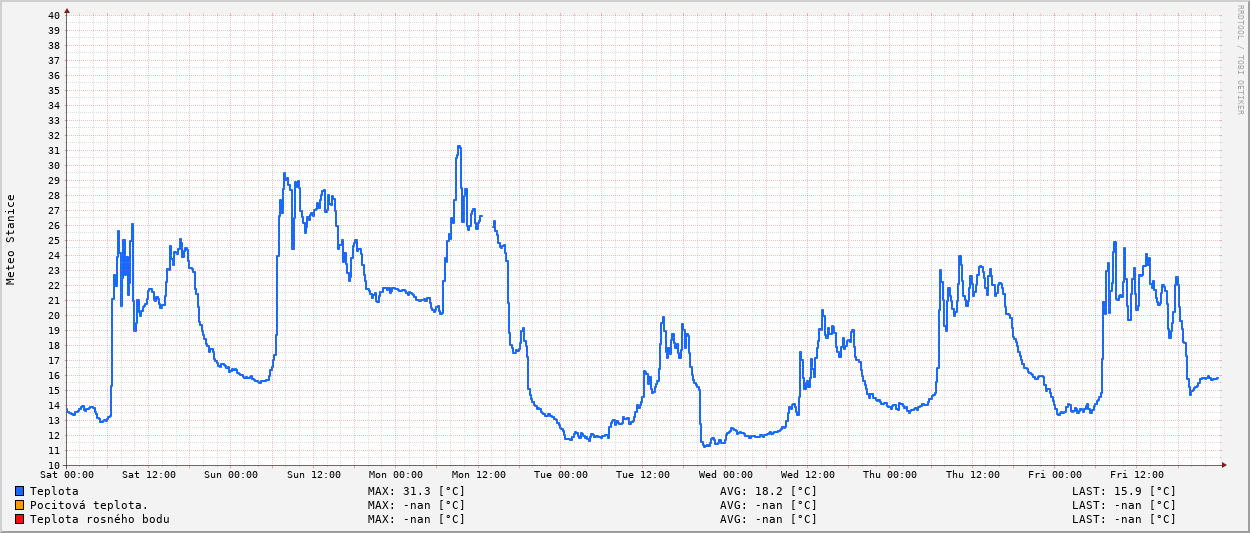Click the Sun 00:00 time label
This screenshot has height=533, width=1250.
231,475
